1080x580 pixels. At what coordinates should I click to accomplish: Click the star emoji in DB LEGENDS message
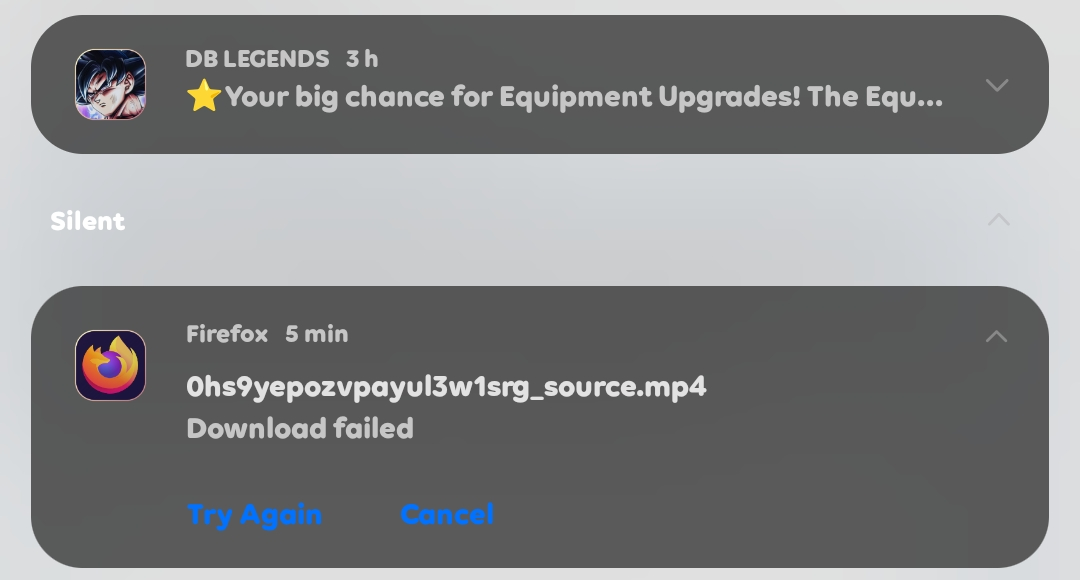coord(204,96)
